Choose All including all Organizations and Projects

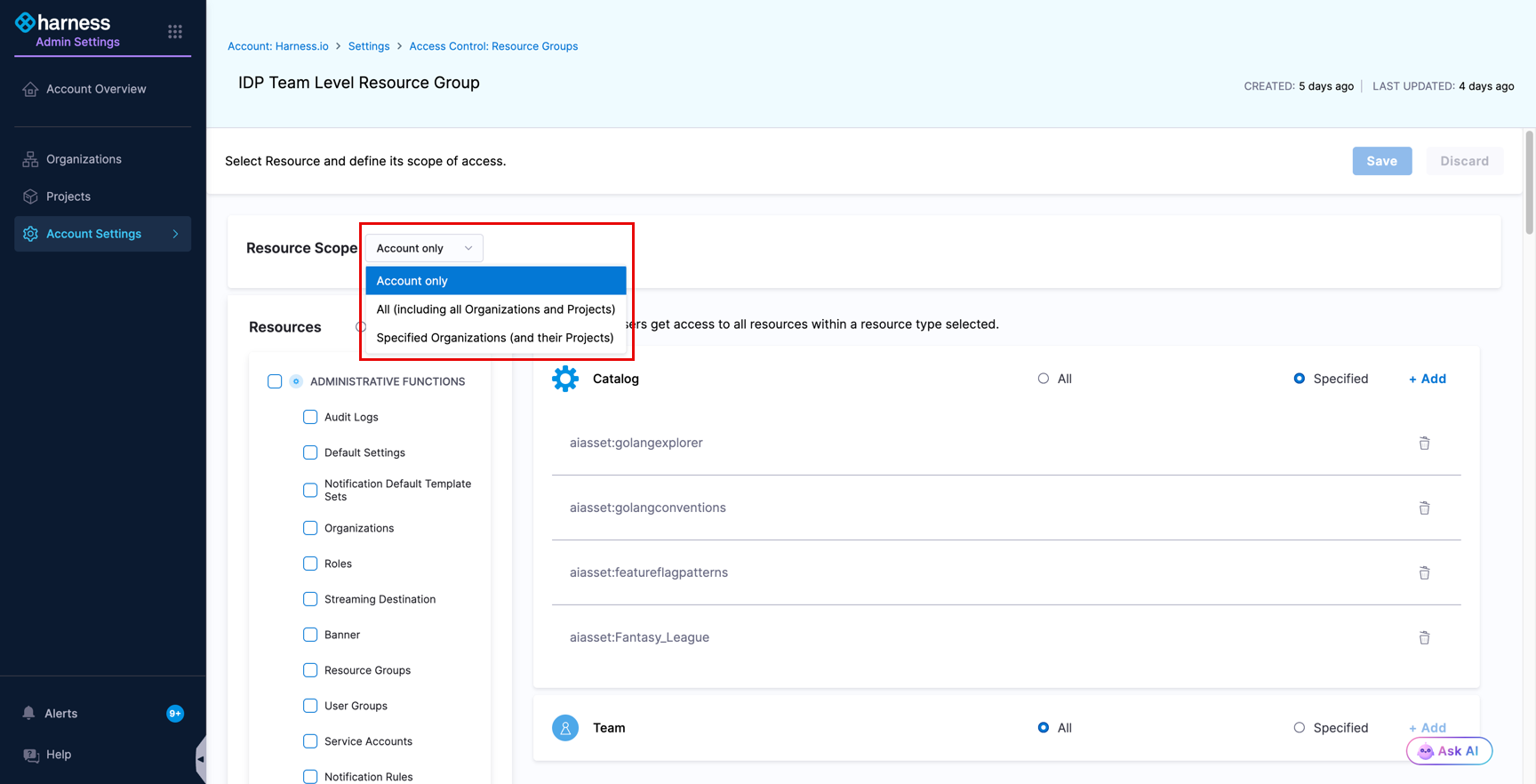(x=496, y=309)
